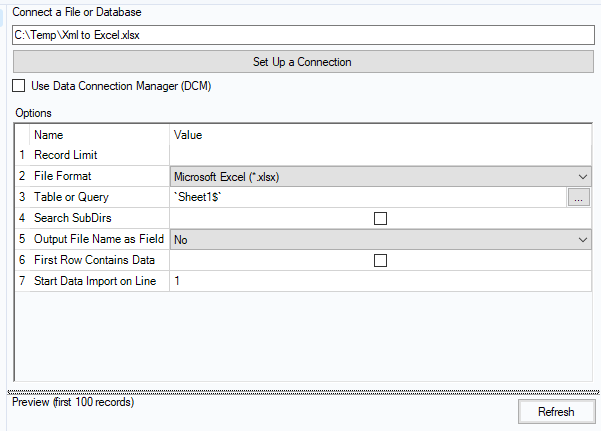Image resolution: width=601 pixels, height=431 pixels.
Task: Click the file path input field
Action: click(x=301, y=34)
